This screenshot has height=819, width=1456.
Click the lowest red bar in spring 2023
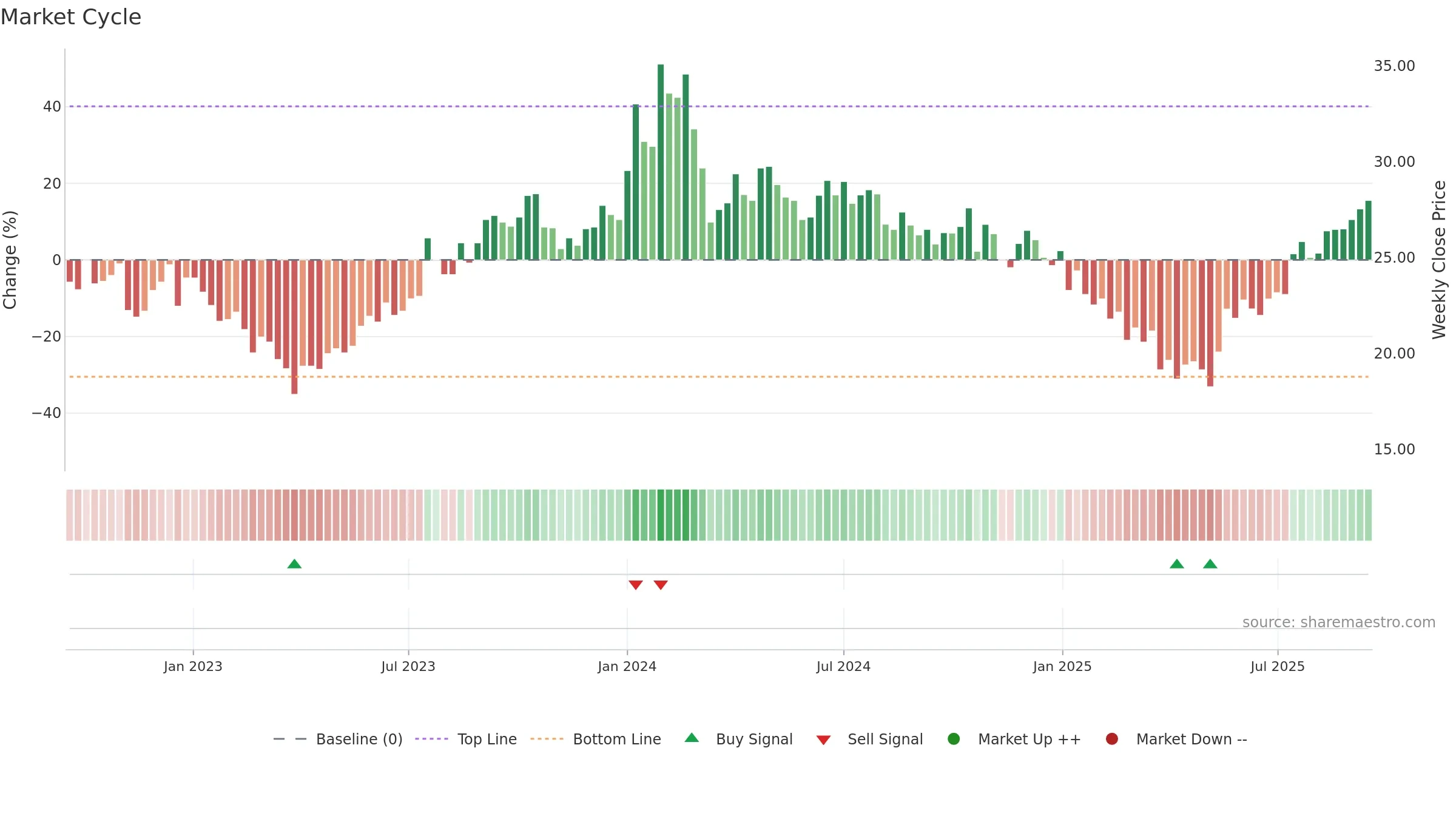click(294, 327)
